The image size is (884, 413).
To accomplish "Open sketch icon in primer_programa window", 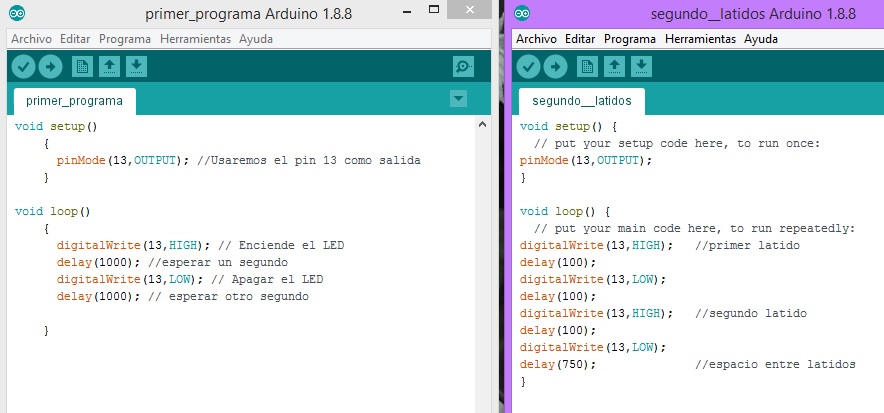I will (109, 66).
